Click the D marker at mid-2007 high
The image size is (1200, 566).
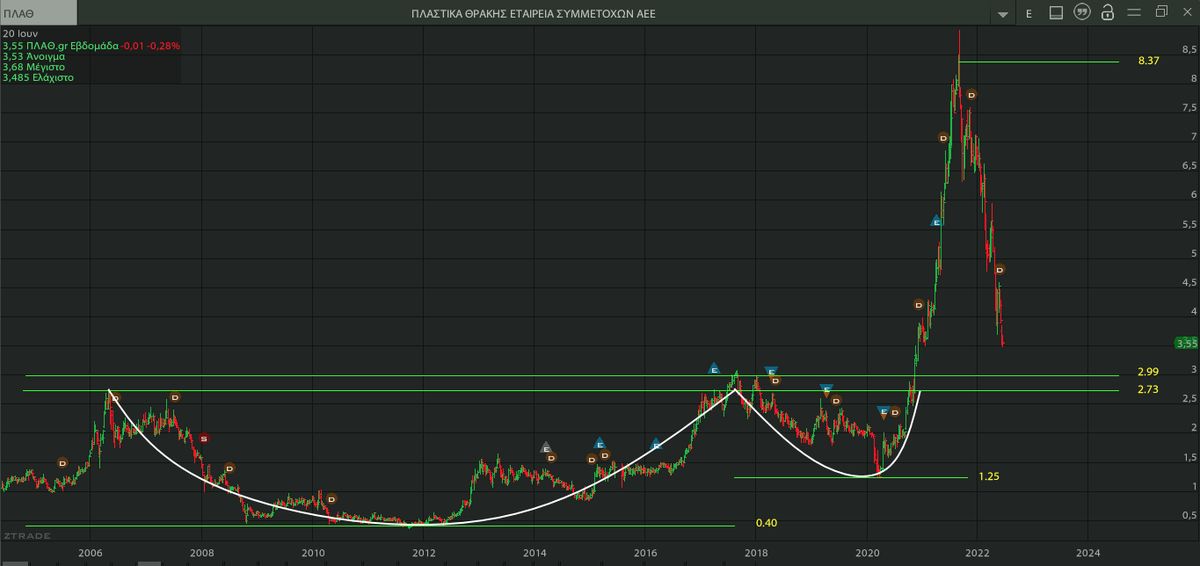[x=174, y=397]
